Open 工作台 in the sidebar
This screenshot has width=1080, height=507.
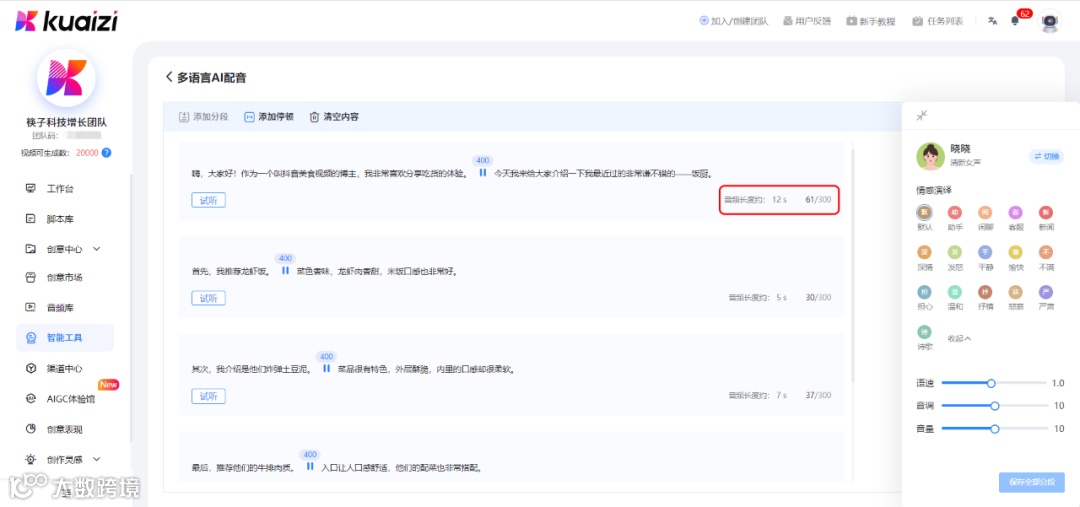click(59, 189)
